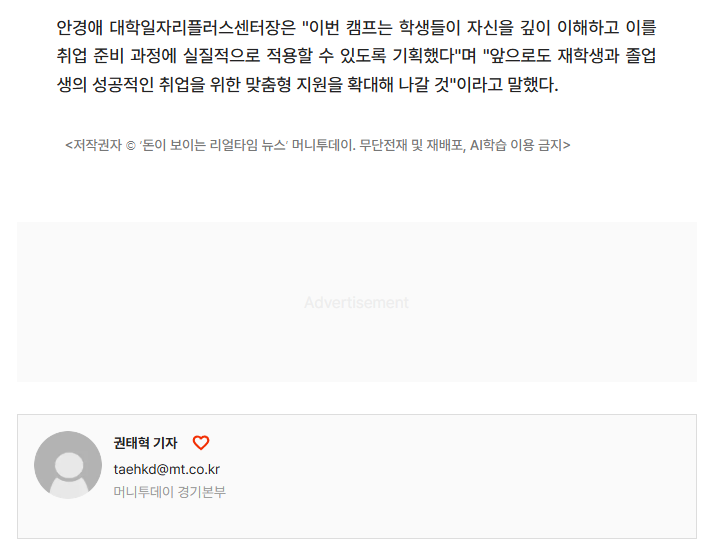Click the © symbol in copyright line
Image resolution: width=715 pixels, height=555 pixels.
(x=130, y=146)
